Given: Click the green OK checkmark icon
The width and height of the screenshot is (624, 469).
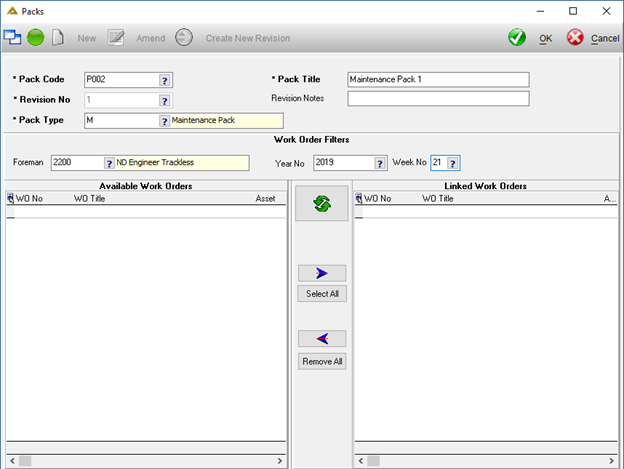Looking at the screenshot, I should point(517,38).
